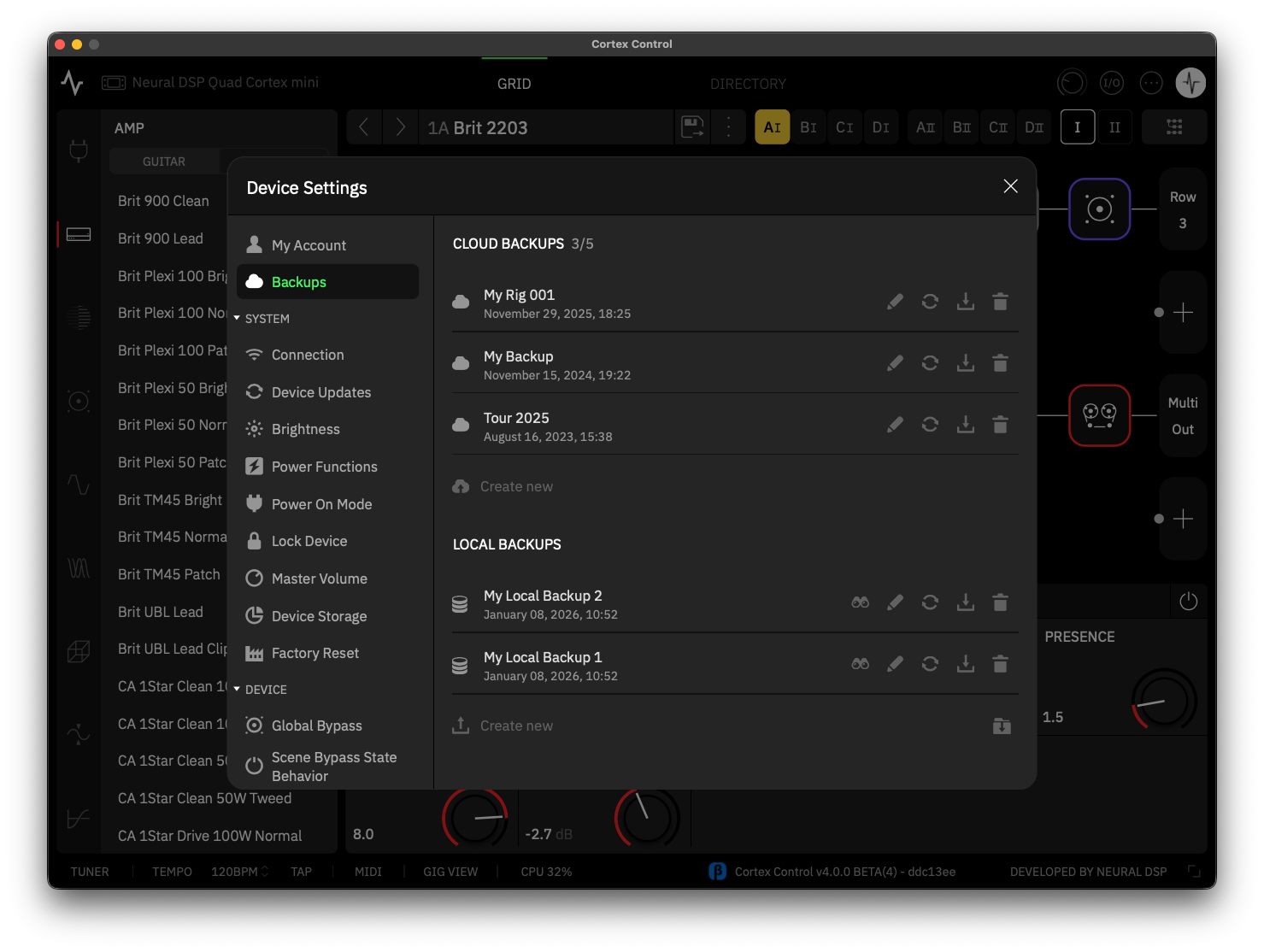Download the Tour 2025 backup
1264x952 pixels.
click(965, 425)
